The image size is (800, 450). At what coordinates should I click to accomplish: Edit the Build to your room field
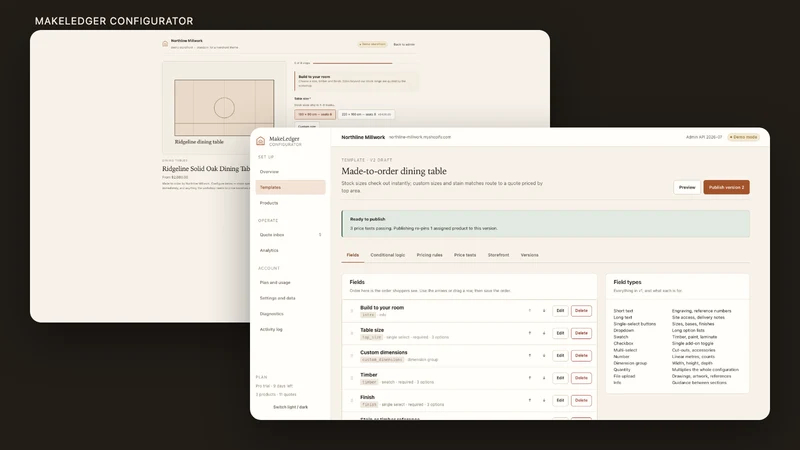[x=560, y=311]
